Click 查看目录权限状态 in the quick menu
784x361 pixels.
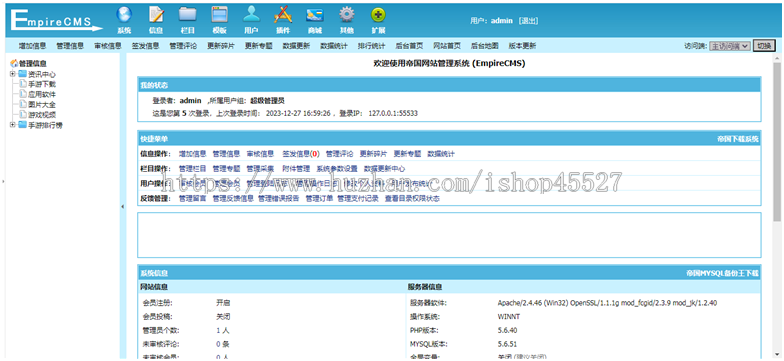point(412,198)
